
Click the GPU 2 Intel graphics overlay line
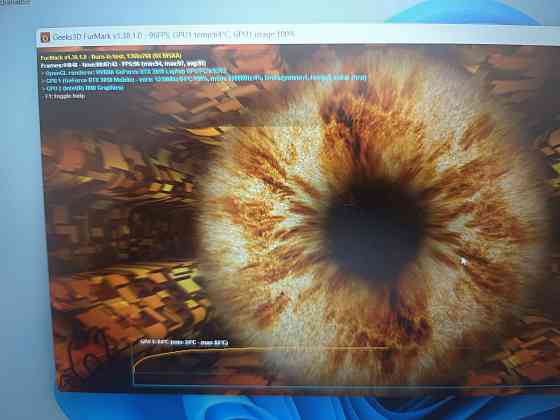click(x=83, y=88)
